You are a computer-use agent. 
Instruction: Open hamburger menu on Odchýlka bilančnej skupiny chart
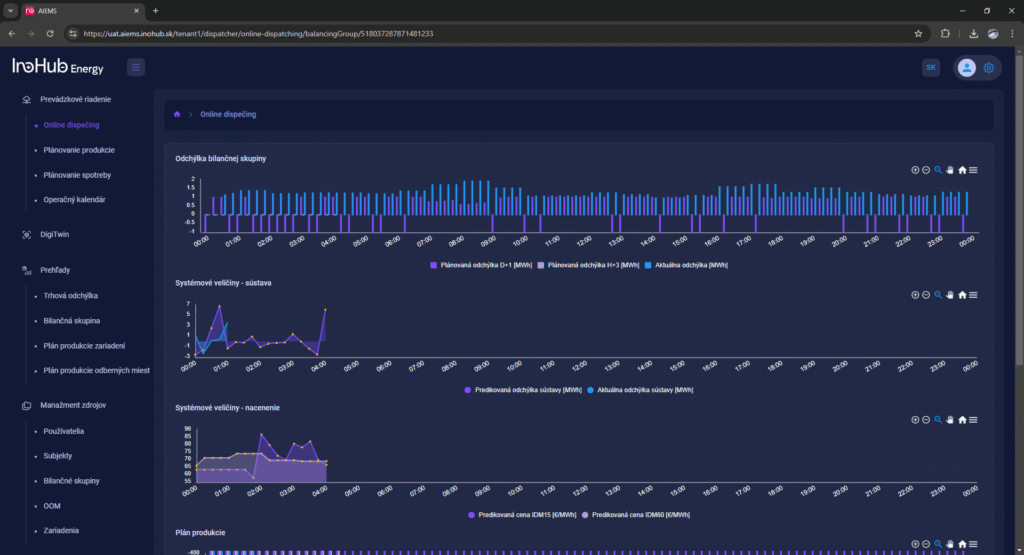(973, 170)
